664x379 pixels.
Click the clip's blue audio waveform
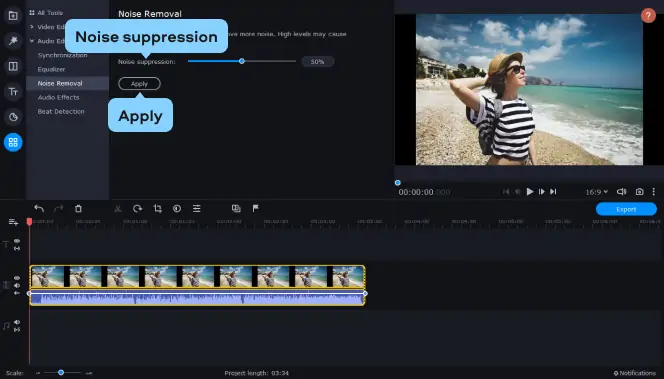(197, 298)
